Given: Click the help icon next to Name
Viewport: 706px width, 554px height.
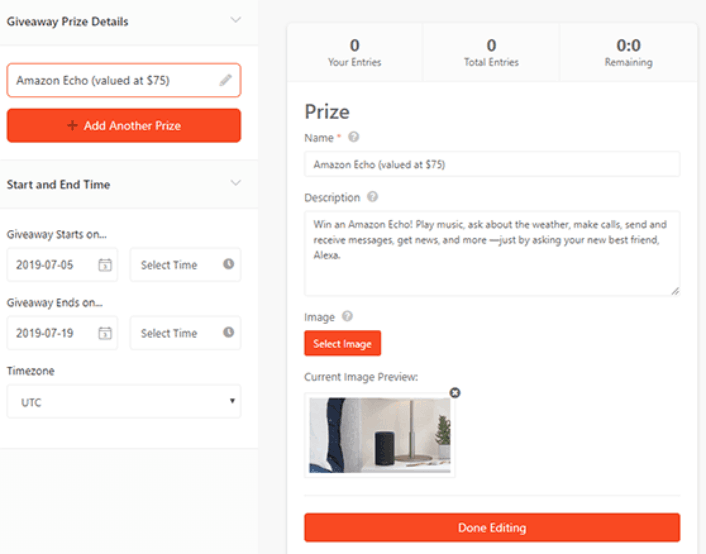Looking at the screenshot, I should point(354,137).
